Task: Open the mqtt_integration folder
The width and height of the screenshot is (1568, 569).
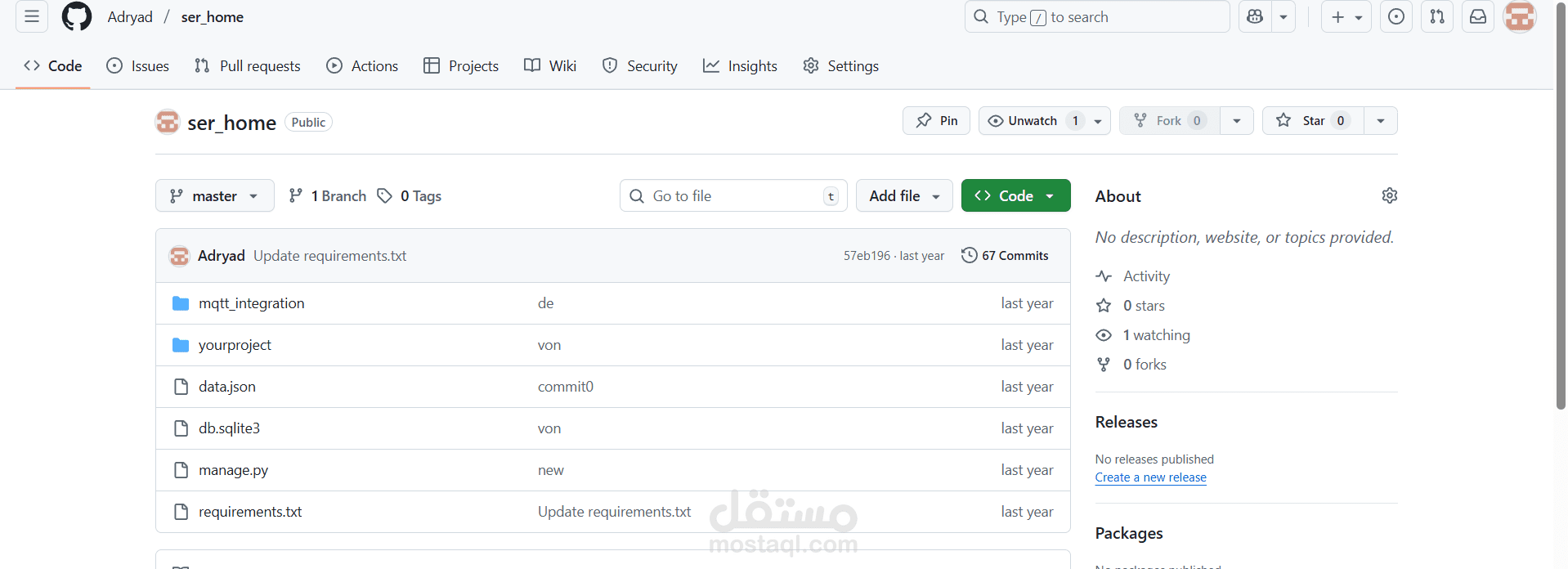Action: (252, 303)
